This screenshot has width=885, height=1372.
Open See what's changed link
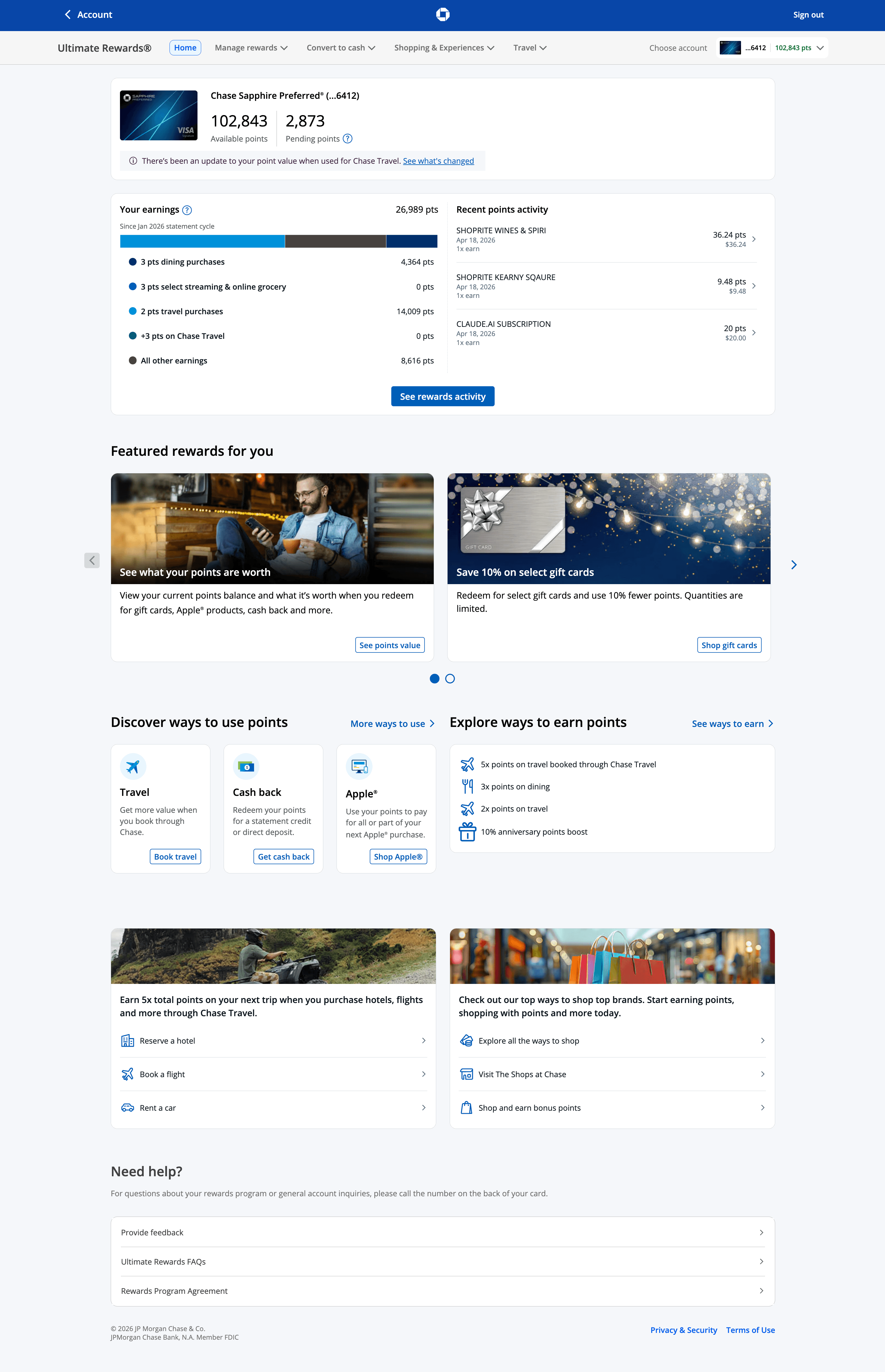pyautogui.click(x=438, y=161)
